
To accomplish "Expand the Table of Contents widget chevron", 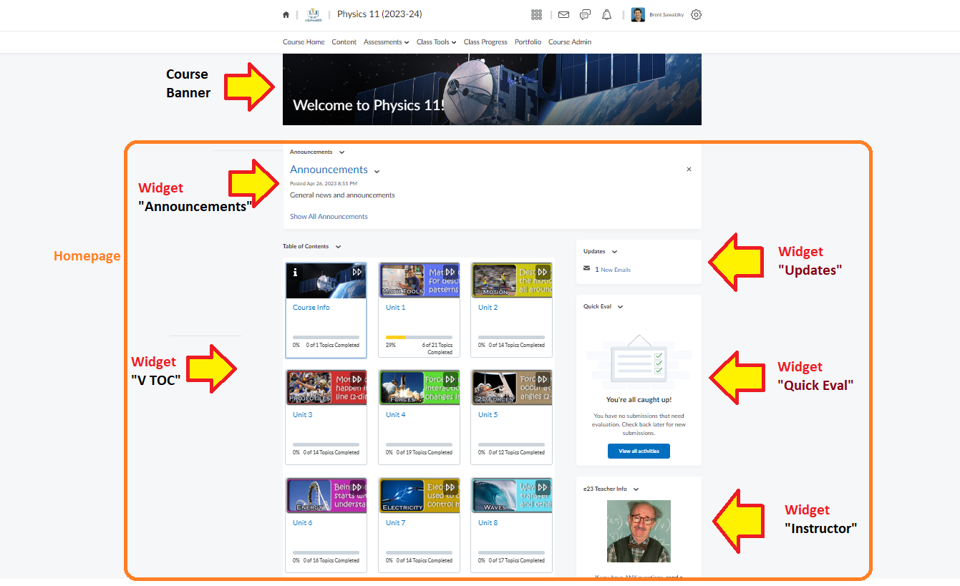I will pos(338,247).
